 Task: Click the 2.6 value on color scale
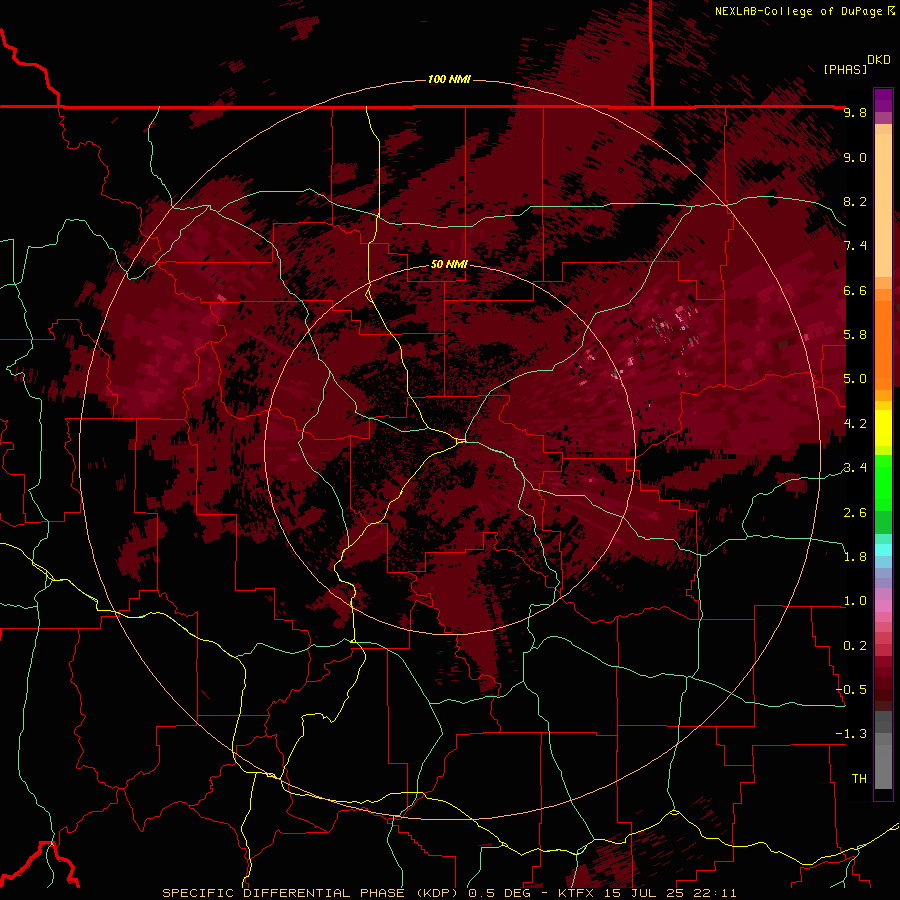(855, 513)
